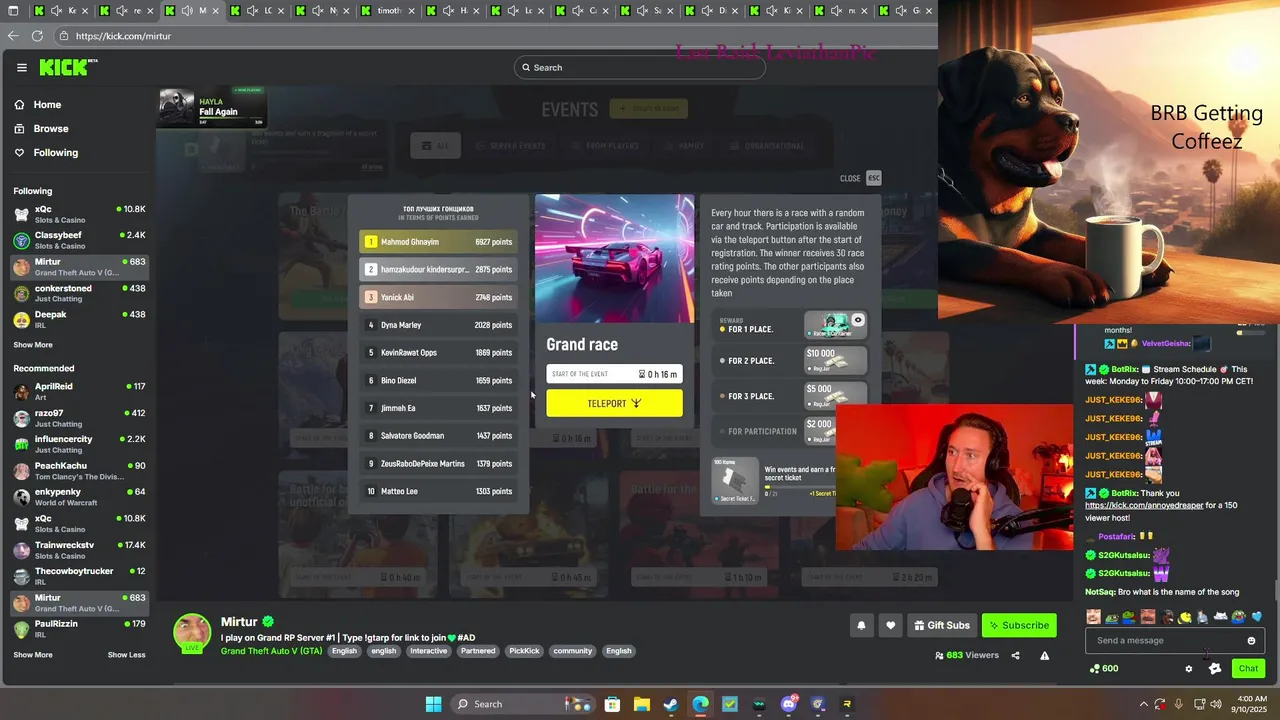Viewport: 1280px width, 720px height.
Task: Reload the page with the refresh icon
Action: [37, 35]
